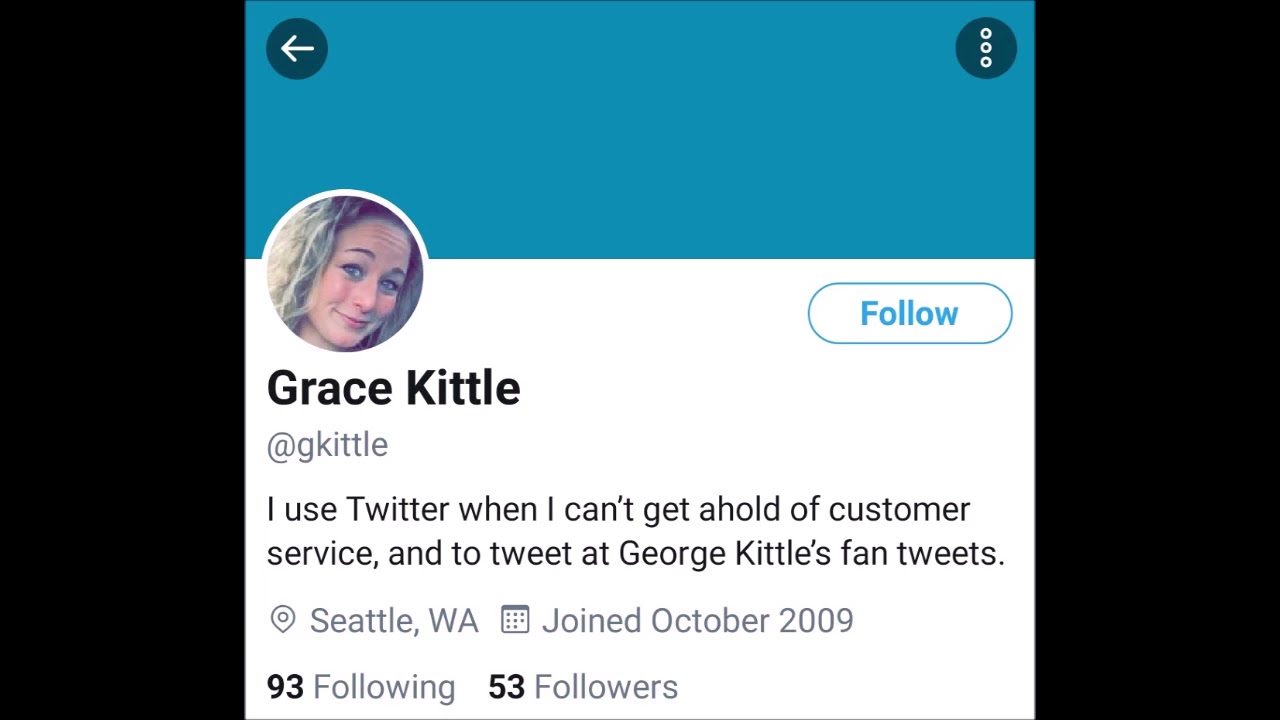Click the word 'Twitter' in the bio
This screenshot has width=1280, height=720.
click(398, 510)
